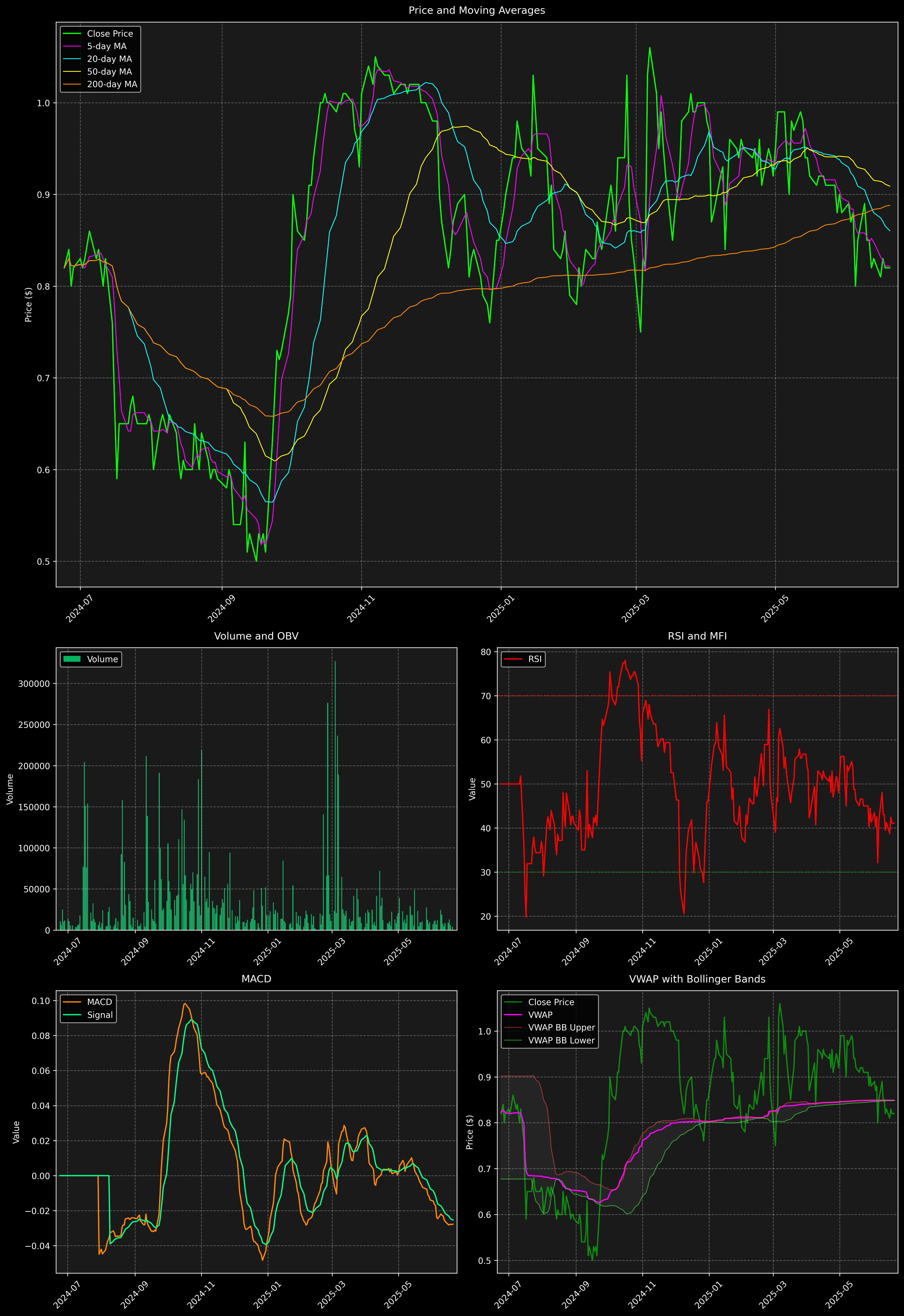
Task: Click the 30 tick on the RSI chart
Action: coord(486,872)
